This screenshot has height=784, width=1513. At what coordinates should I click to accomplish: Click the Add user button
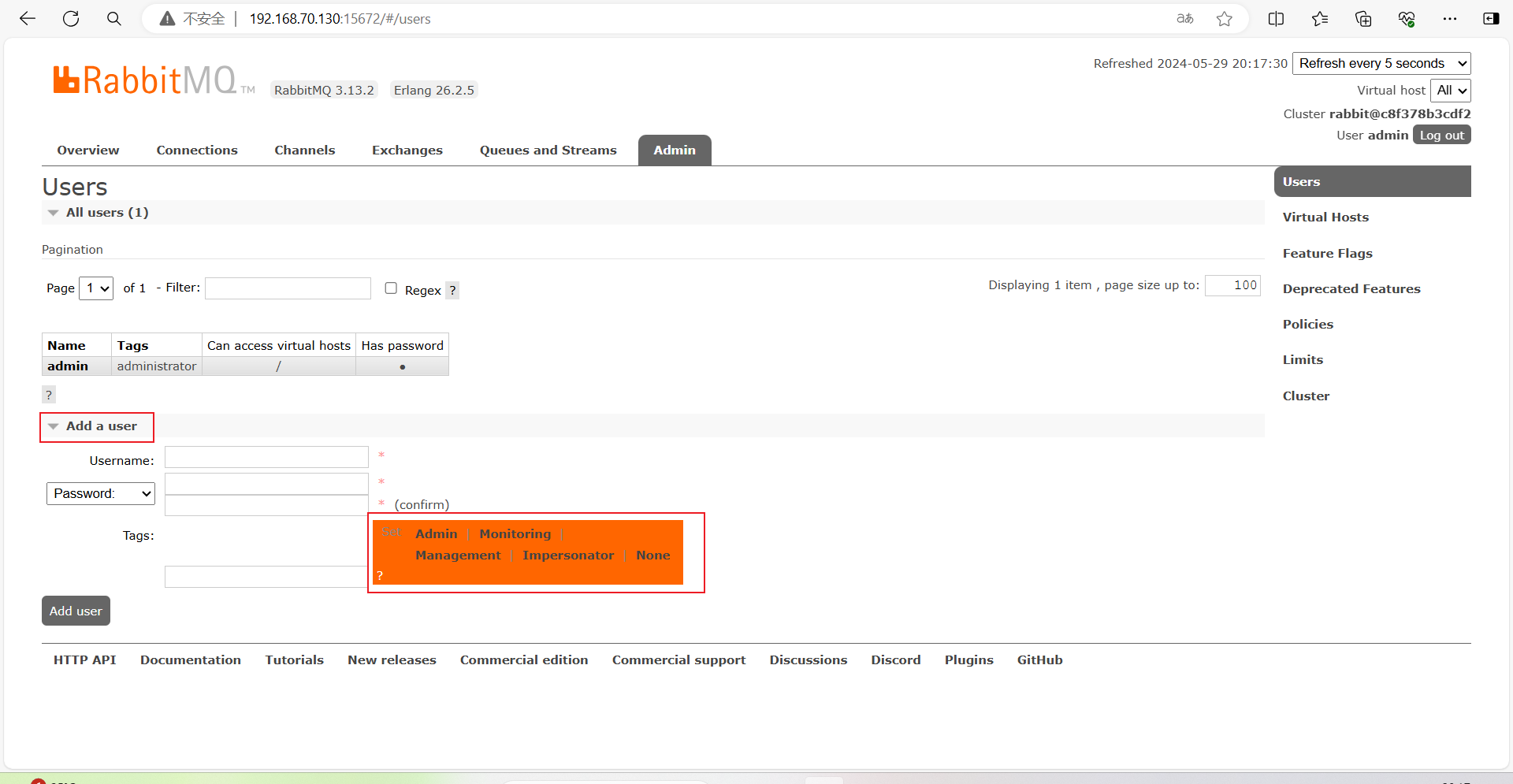[76, 611]
